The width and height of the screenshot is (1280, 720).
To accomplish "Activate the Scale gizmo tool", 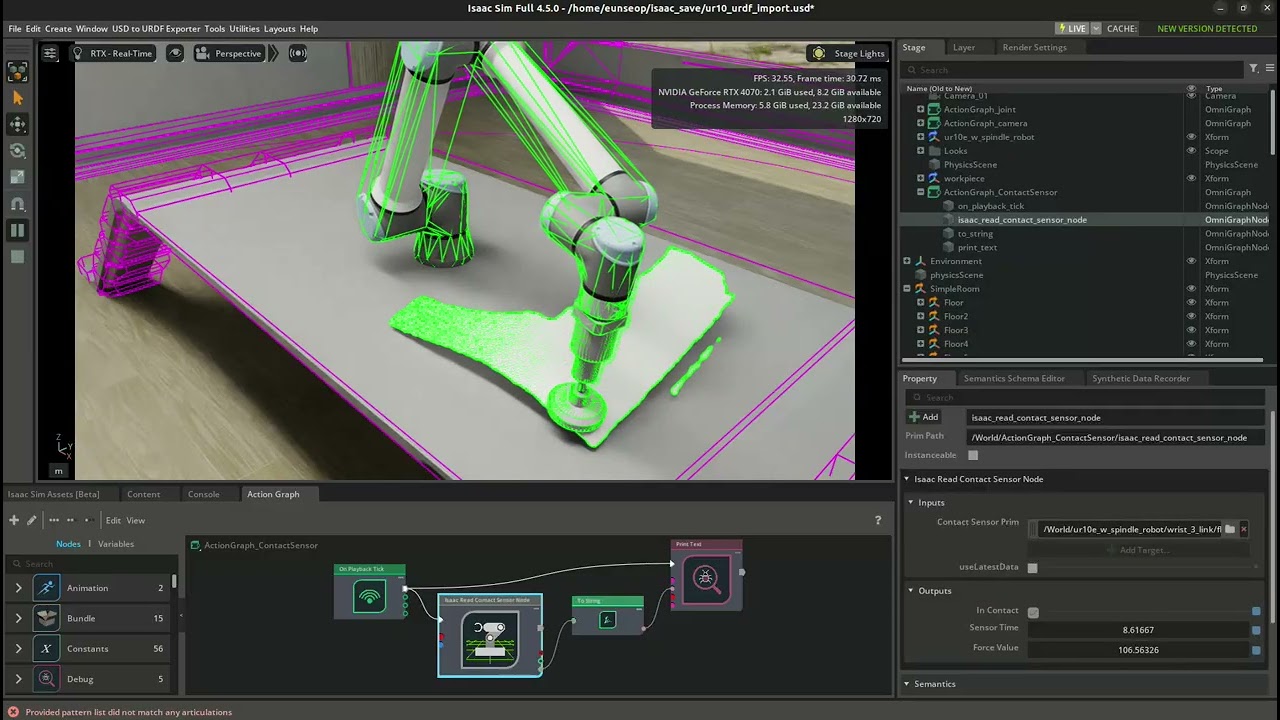I will (x=17, y=177).
